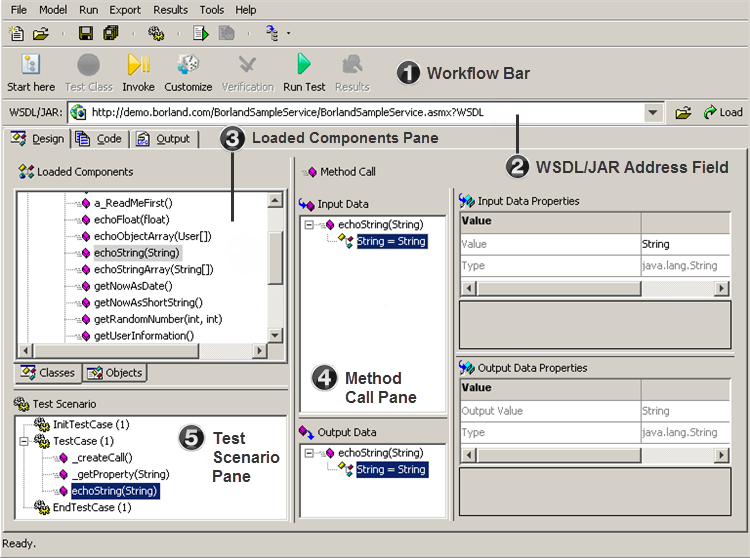This screenshot has height=558, width=750.
Task: Click the Run Test green arrow
Action: (x=304, y=65)
